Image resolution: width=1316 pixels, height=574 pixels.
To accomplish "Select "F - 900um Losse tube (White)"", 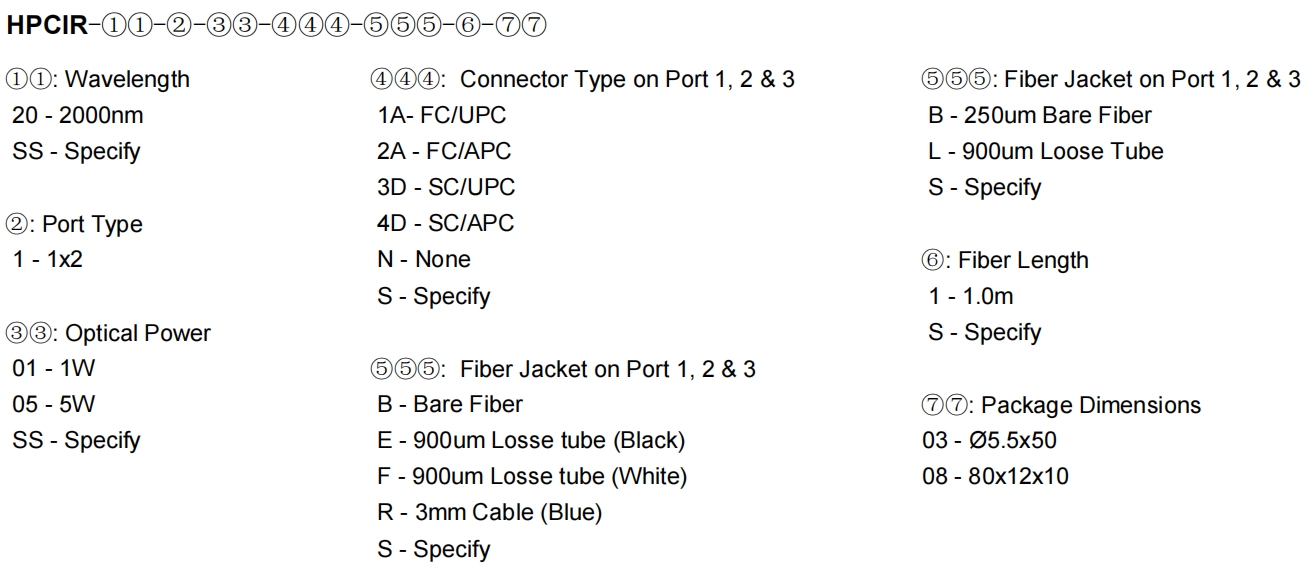I will pyautogui.click(x=532, y=476).
